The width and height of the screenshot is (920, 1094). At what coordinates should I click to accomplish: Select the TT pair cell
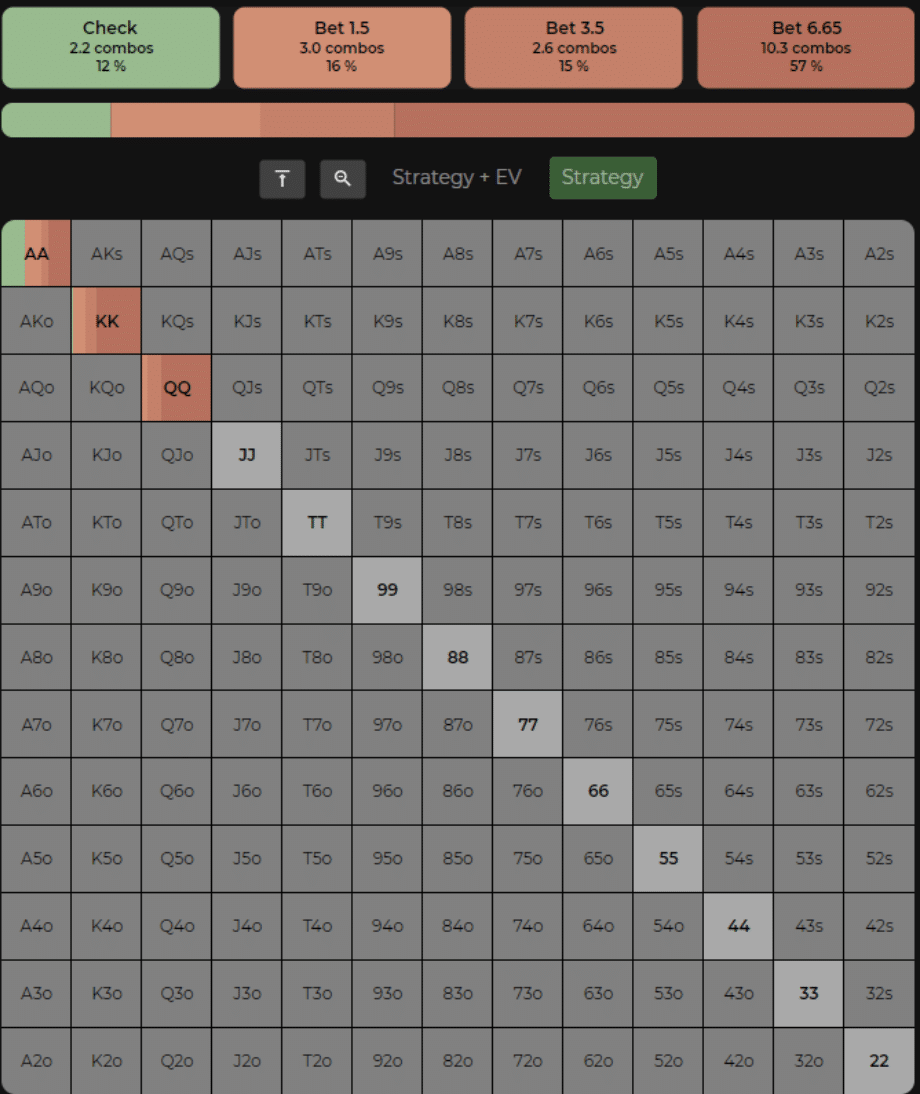[x=317, y=523]
